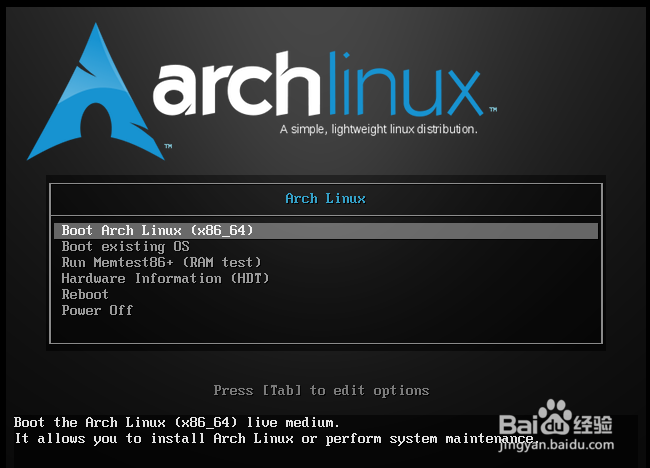Click the blue 'linux' logo wordmark
This screenshot has height=468, width=650.
click(406, 84)
